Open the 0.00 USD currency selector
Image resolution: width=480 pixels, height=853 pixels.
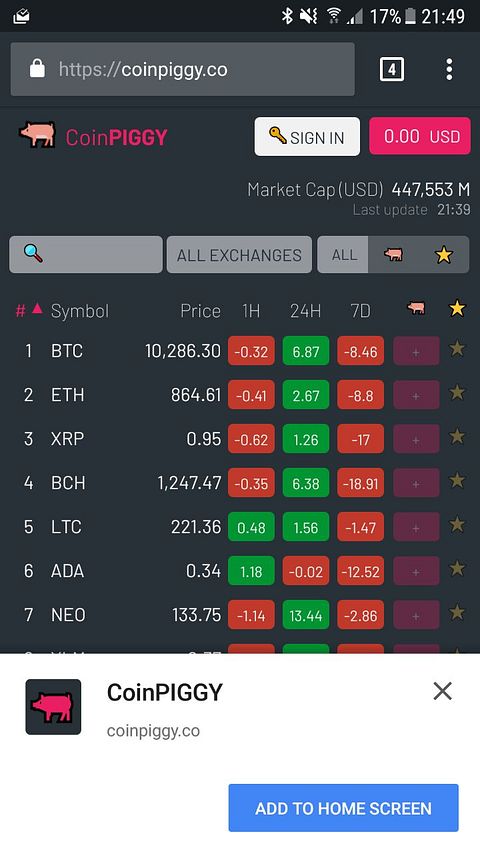click(420, 136)
